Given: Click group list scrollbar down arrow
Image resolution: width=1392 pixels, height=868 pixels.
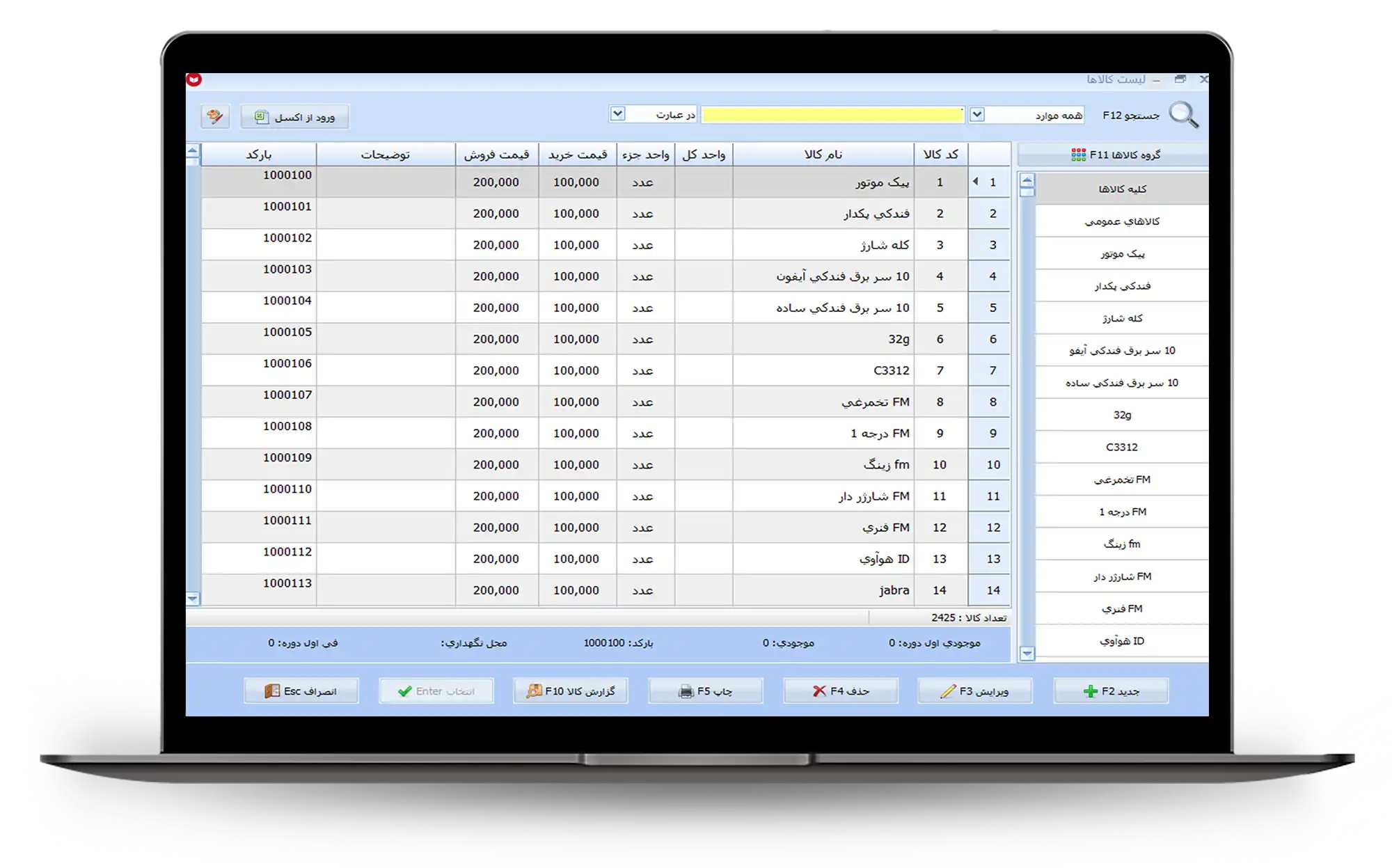Looking at the screenshot, I should (x=1027, y=654).
